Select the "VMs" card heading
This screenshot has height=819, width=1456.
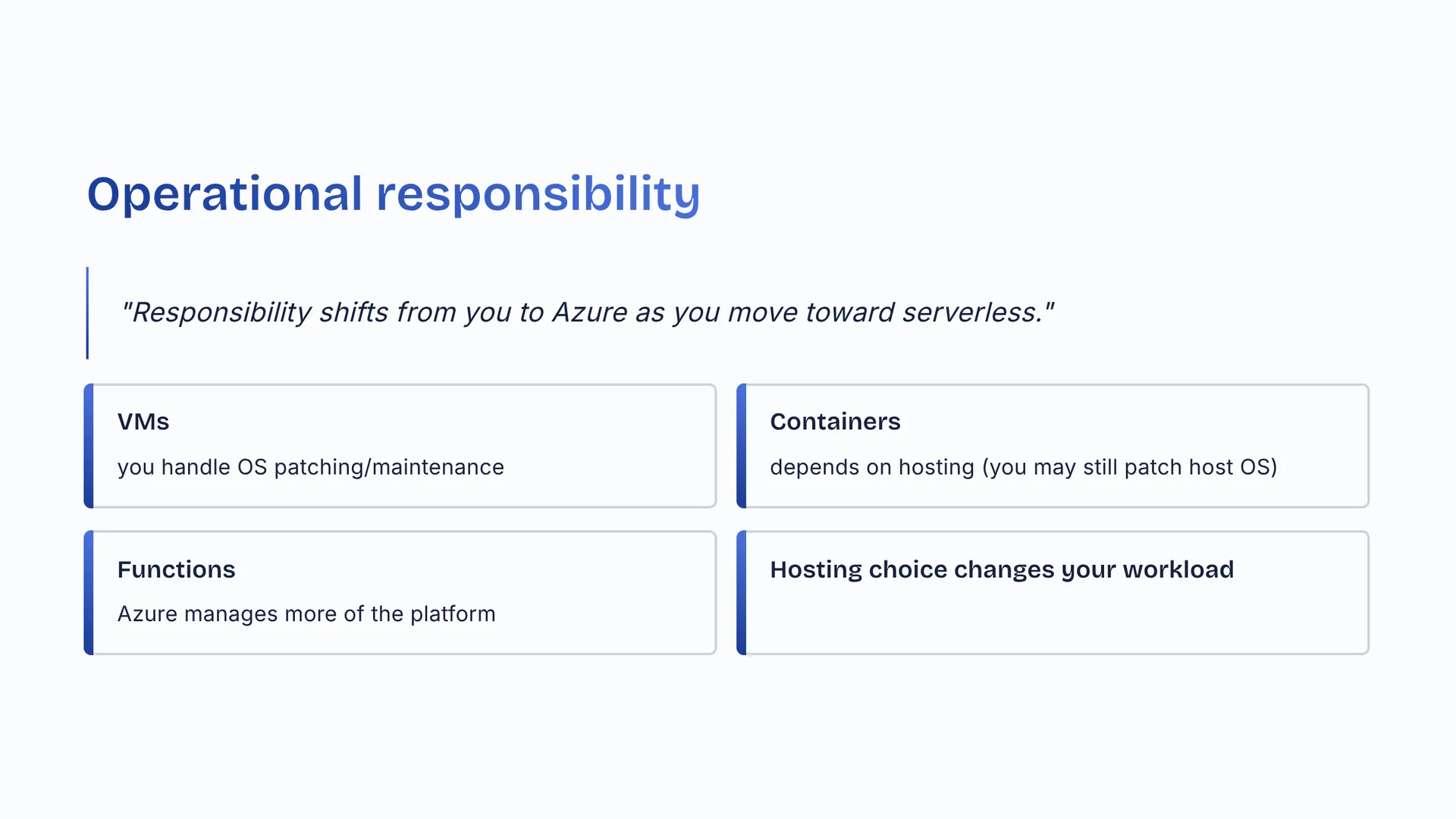pos(143,422)
